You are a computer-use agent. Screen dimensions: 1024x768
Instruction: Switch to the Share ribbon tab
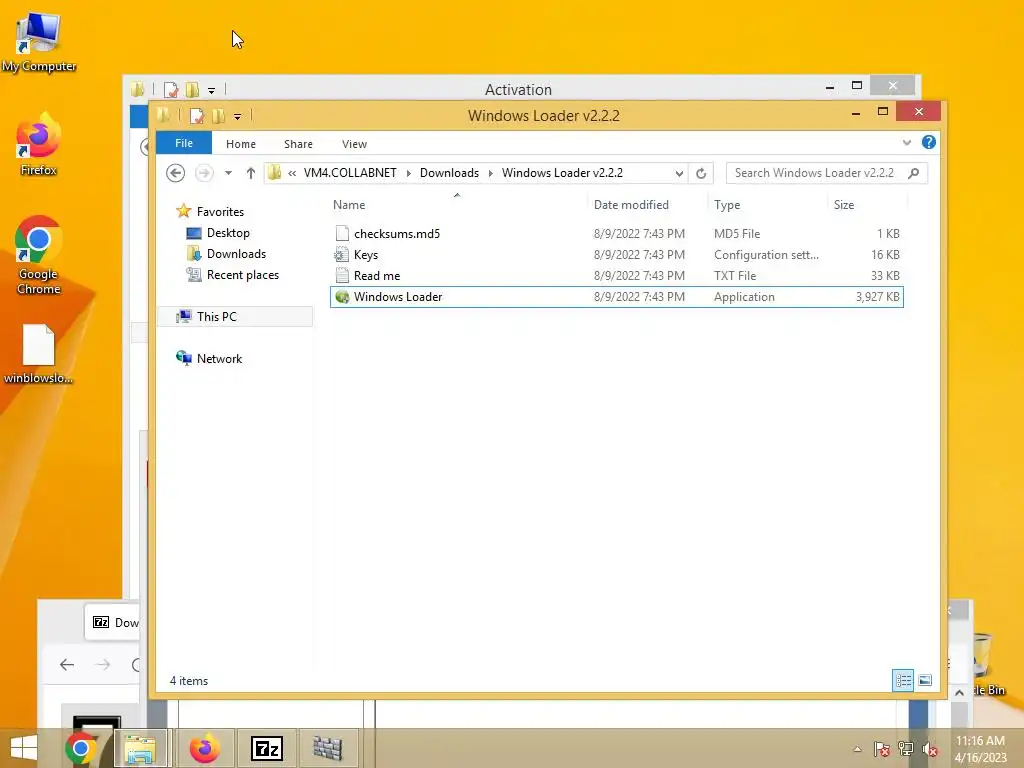(x=298, y=144)
